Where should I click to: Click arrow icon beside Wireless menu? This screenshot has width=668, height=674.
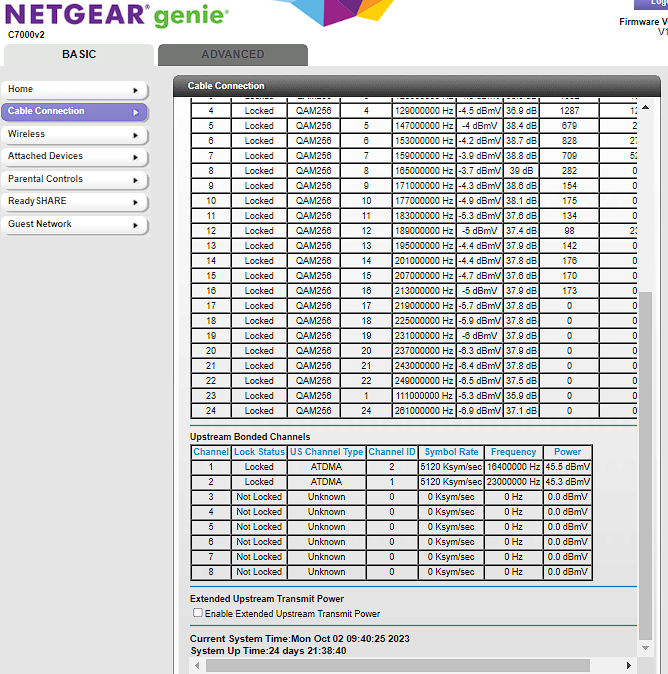pyautogui.click(x=135, y=135)
